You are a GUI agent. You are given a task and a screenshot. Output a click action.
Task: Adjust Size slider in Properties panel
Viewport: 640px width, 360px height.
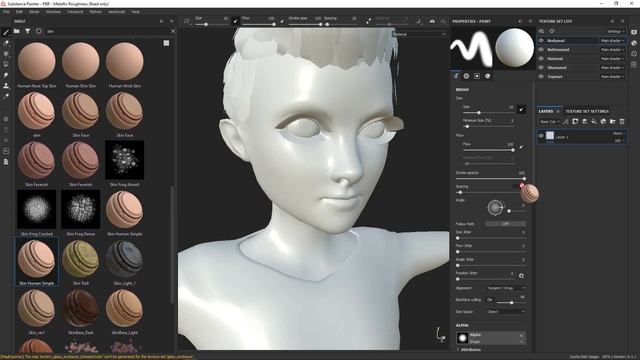(488, 113)
